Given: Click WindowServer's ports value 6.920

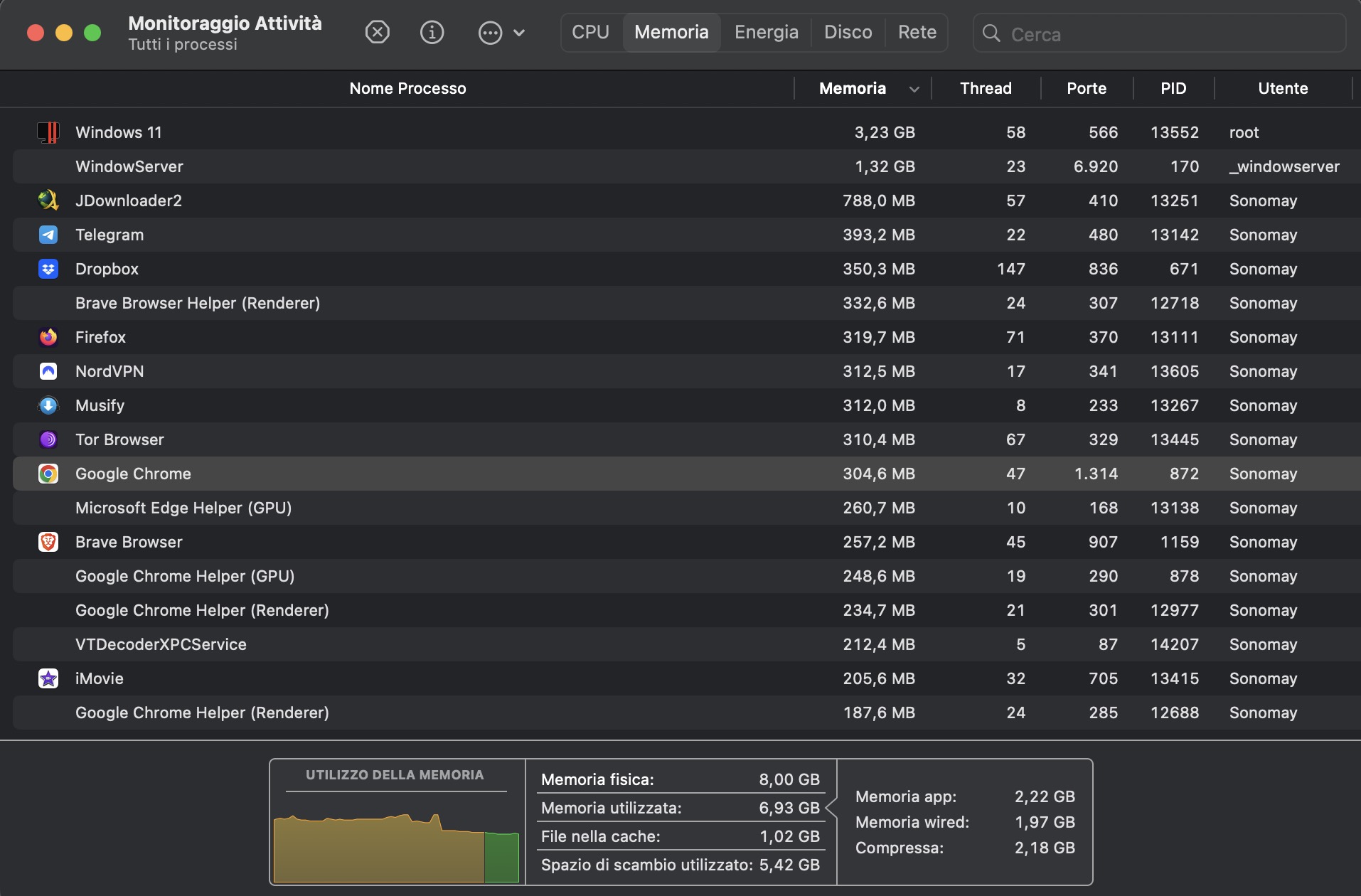Looking at the screenshot, I should coord(1096,166).
